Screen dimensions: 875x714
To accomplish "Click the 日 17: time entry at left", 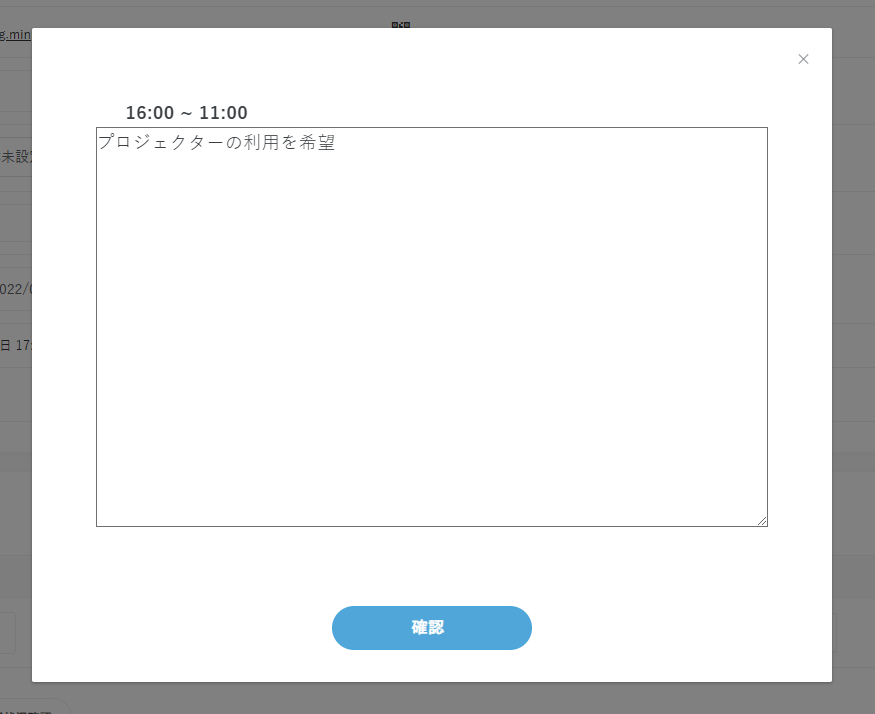I will (16, 346).
